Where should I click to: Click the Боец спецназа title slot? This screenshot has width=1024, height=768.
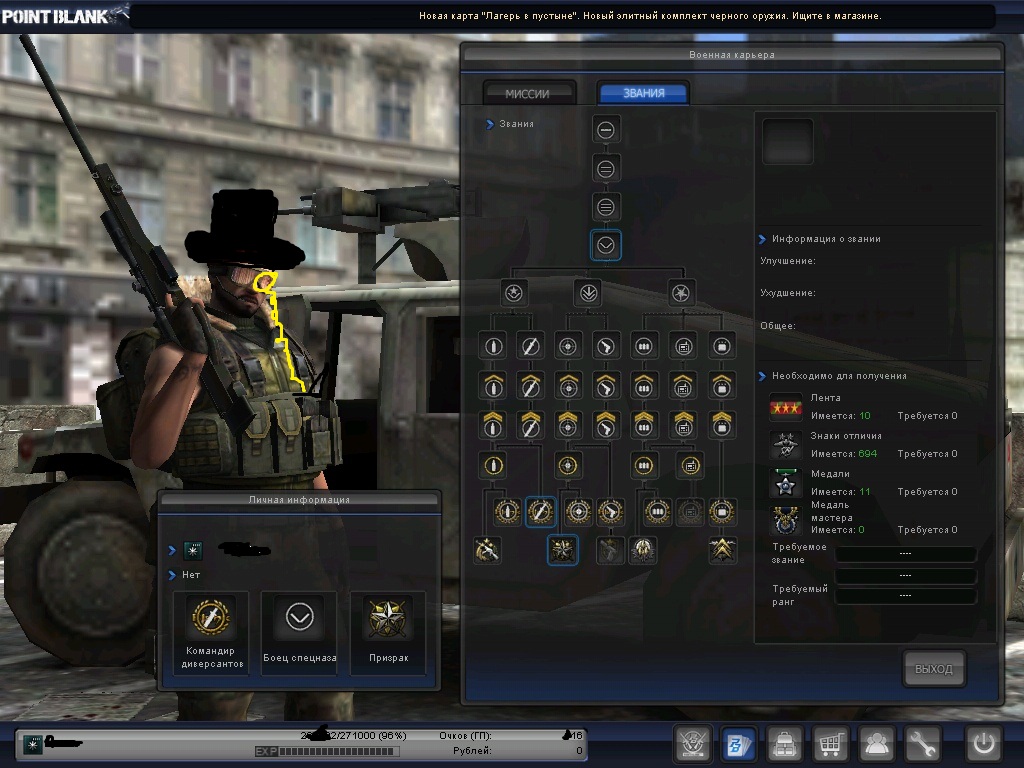click(x=299, y=632)
